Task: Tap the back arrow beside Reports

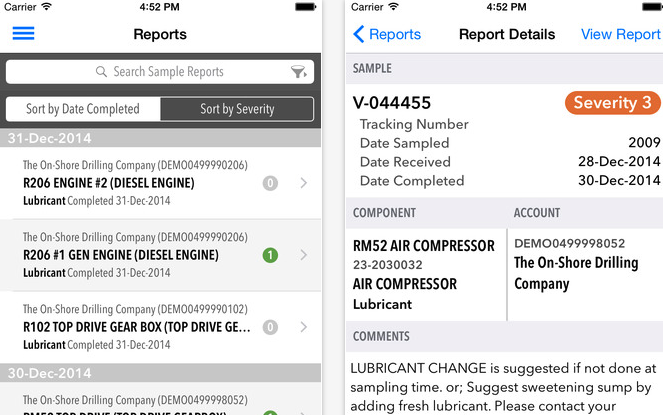Action: (x=359, y=34)
